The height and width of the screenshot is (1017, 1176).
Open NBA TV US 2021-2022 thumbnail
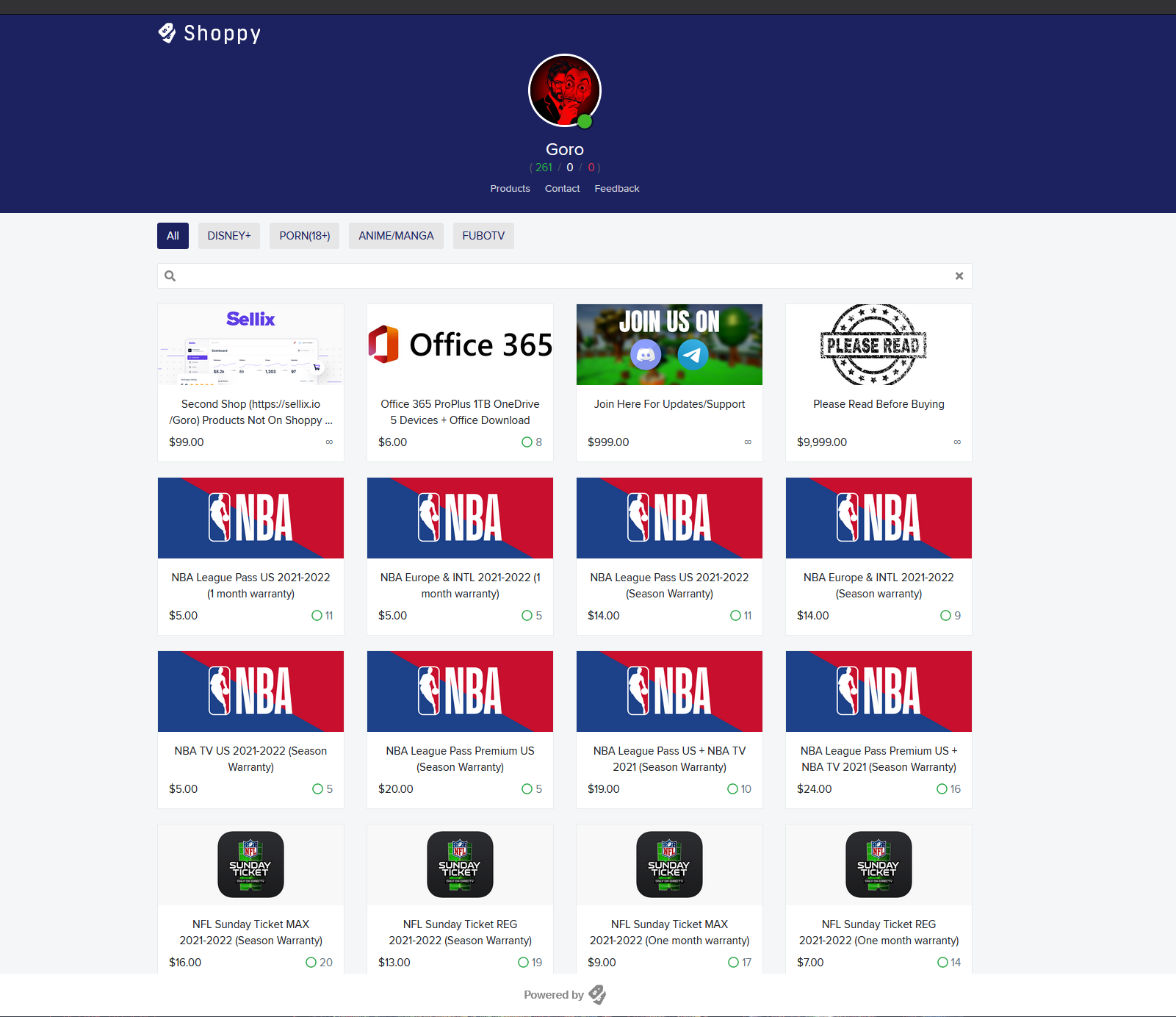click(250, 691)
